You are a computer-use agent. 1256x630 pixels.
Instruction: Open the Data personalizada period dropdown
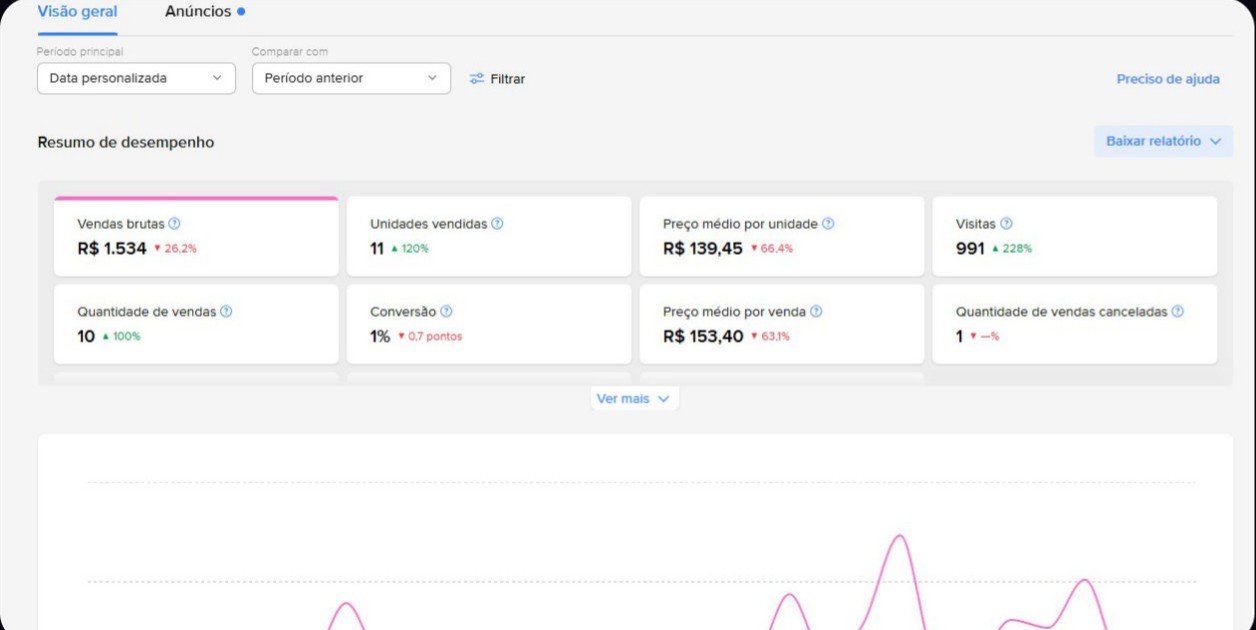click(x=136, y=78)
